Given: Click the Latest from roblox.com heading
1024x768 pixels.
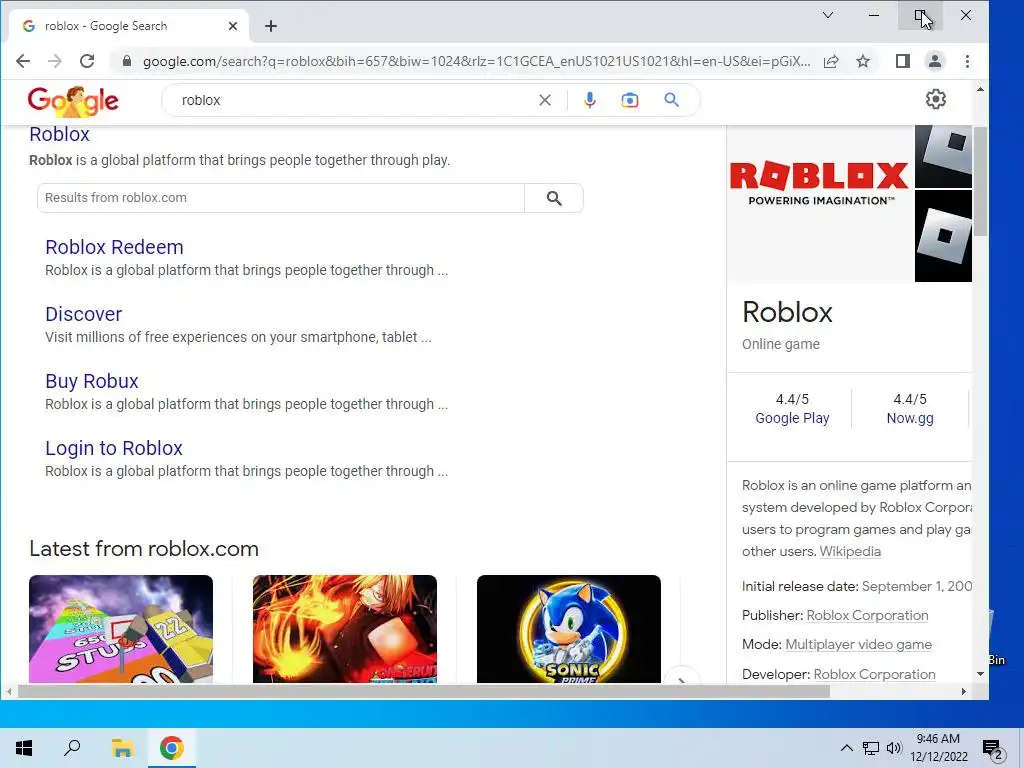Looking at the screenshot, I should point(144,549).
